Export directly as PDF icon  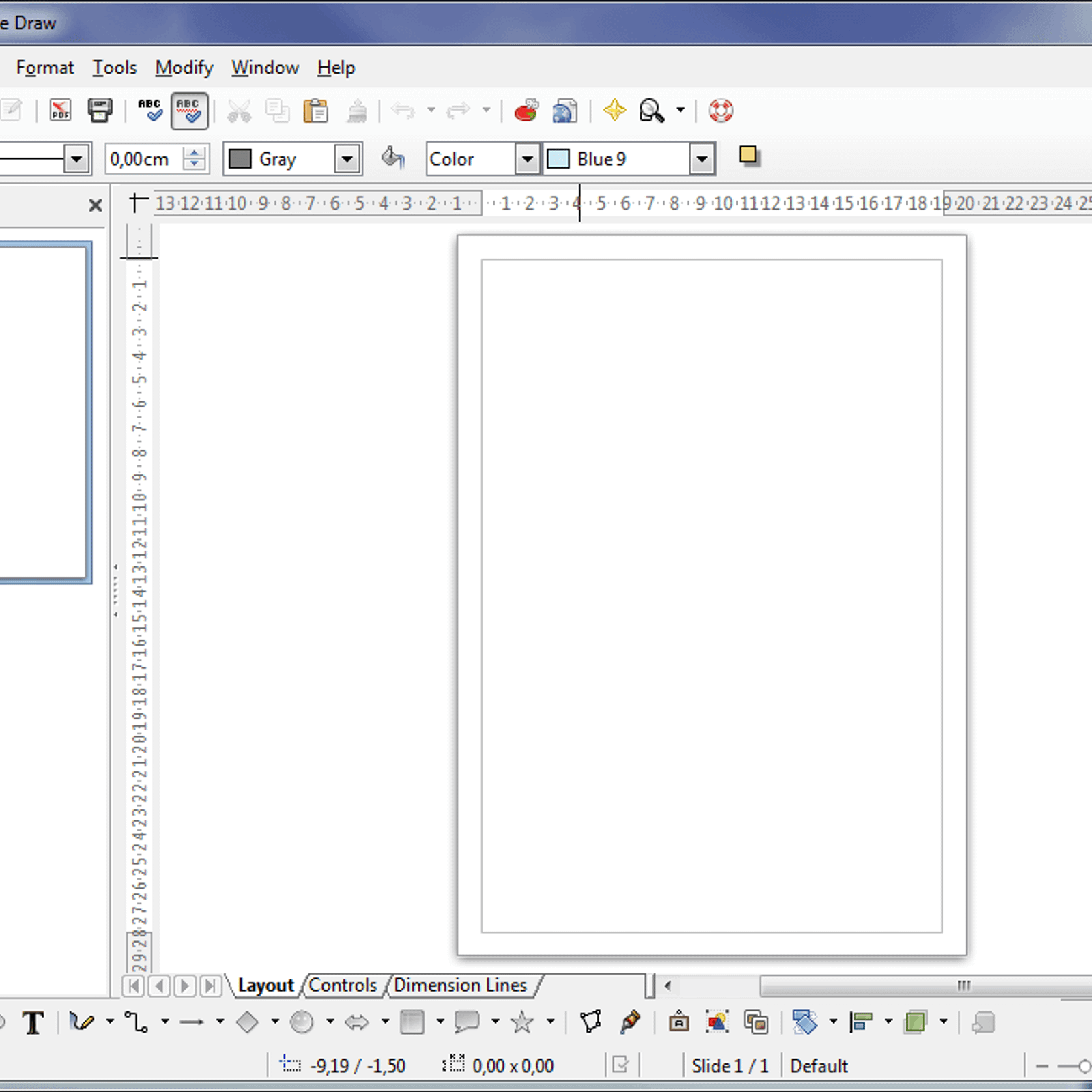click(x=60, y=111)
